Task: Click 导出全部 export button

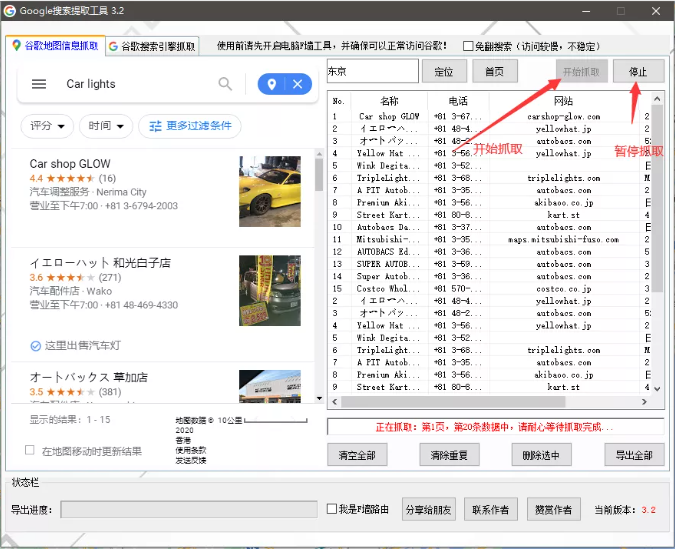Action: [x=634, y=455]
